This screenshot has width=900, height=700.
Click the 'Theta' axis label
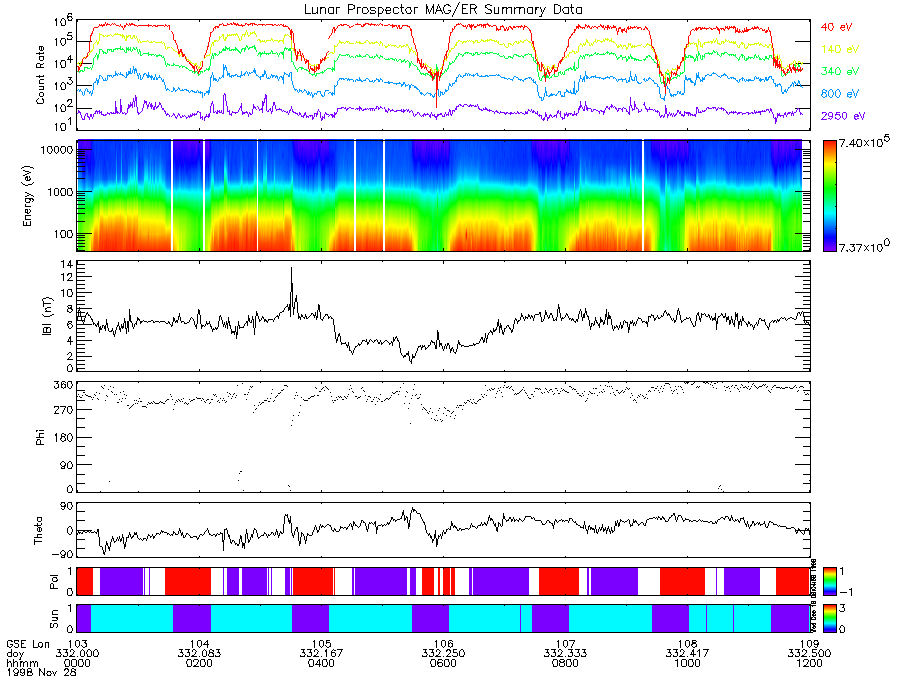click(x=38, y=530)
